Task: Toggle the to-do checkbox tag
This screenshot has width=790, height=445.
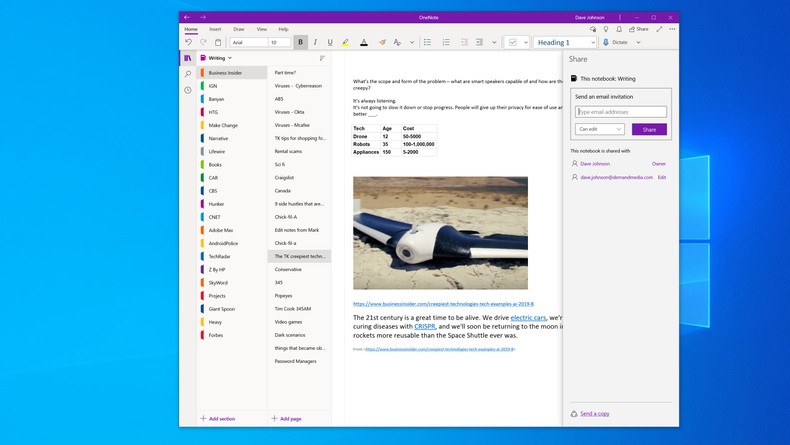Action: [x=513, y=42]
